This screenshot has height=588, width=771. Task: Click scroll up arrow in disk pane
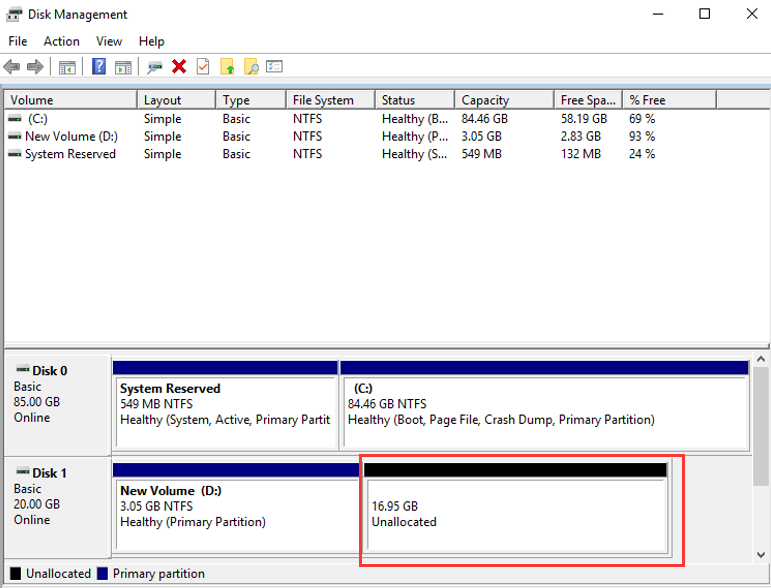coord(762,359)
